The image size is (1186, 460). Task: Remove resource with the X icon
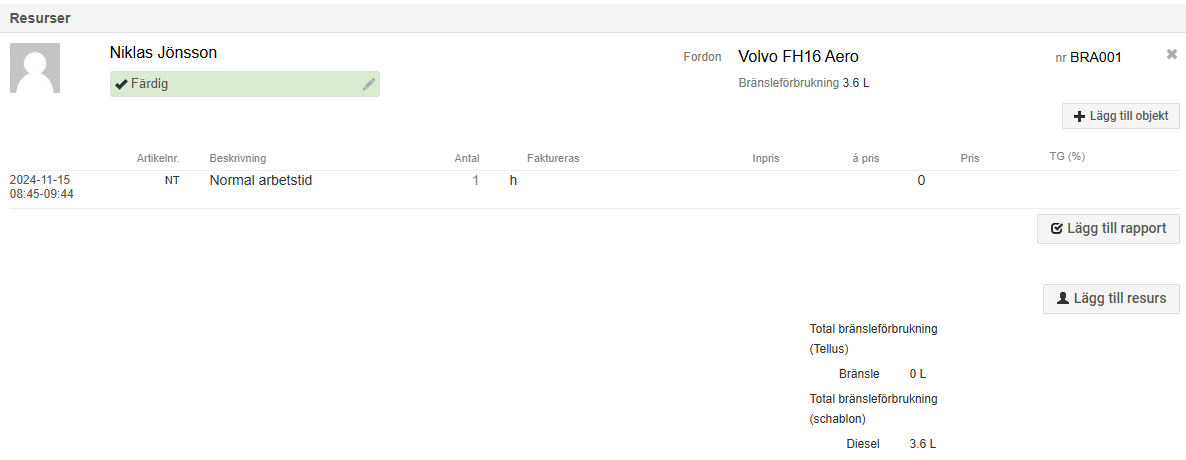click(x=1172, y=54)
